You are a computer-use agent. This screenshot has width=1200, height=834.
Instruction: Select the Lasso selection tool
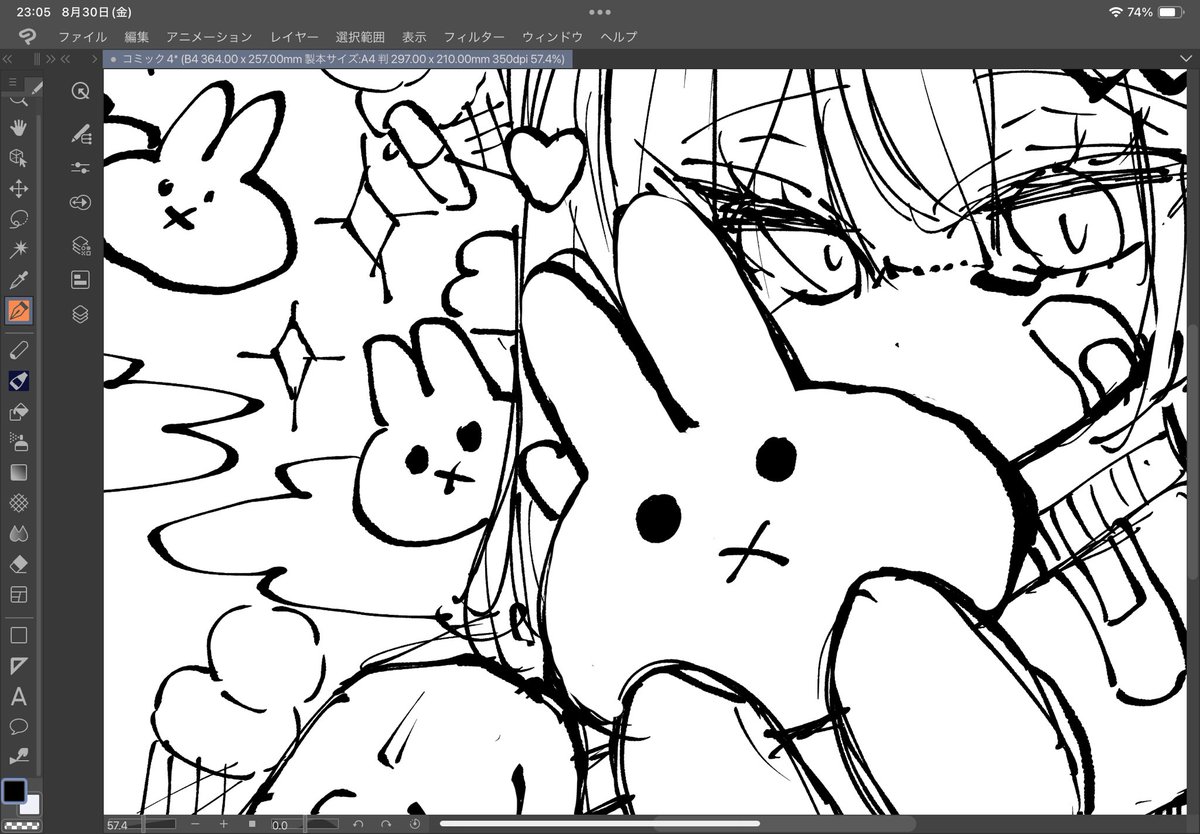(18, 219)
